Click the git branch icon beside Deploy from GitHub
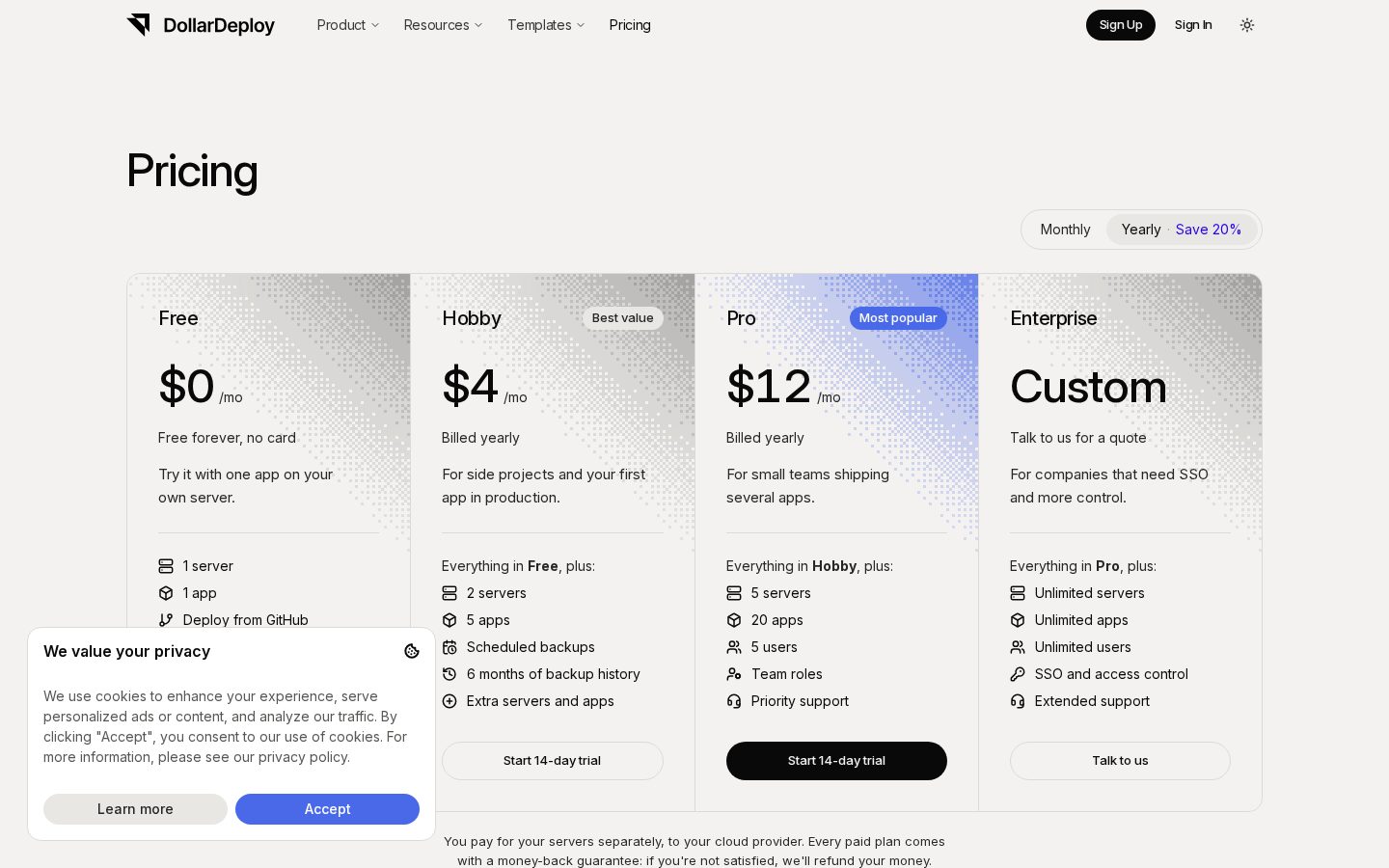 [x=166, y=620]
